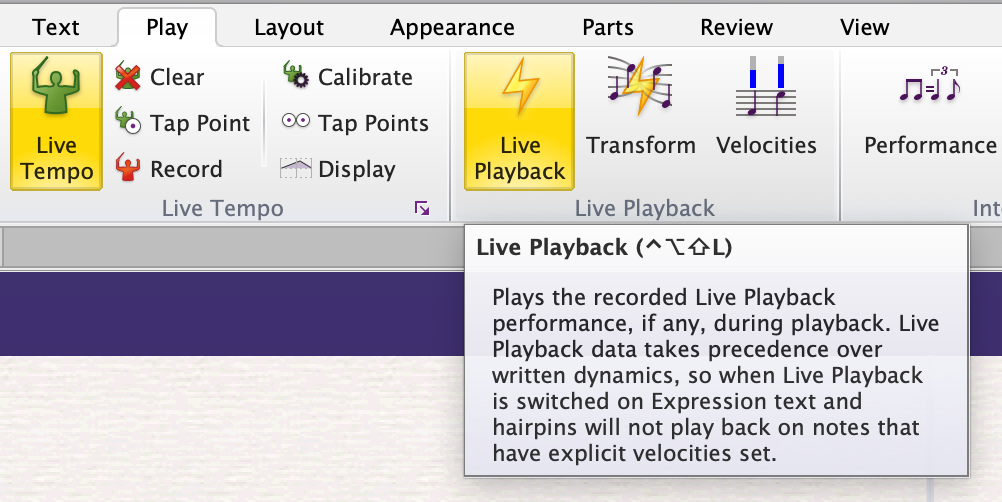Image resolution: width=1002 pixels, height=502 pixels.
Task: Click the Clear live tempo icon
Action: point(127,77)
